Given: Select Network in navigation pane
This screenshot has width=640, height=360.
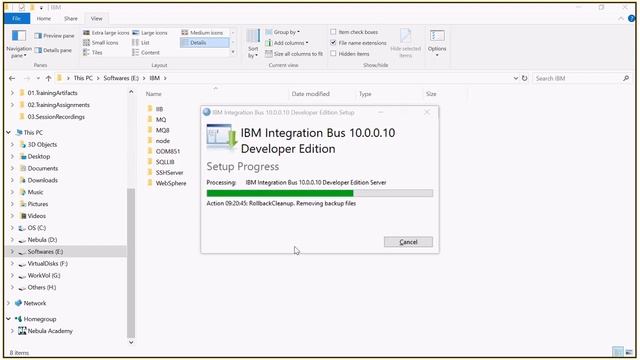Looking at the screenshot, I should [x=35, y=303].
